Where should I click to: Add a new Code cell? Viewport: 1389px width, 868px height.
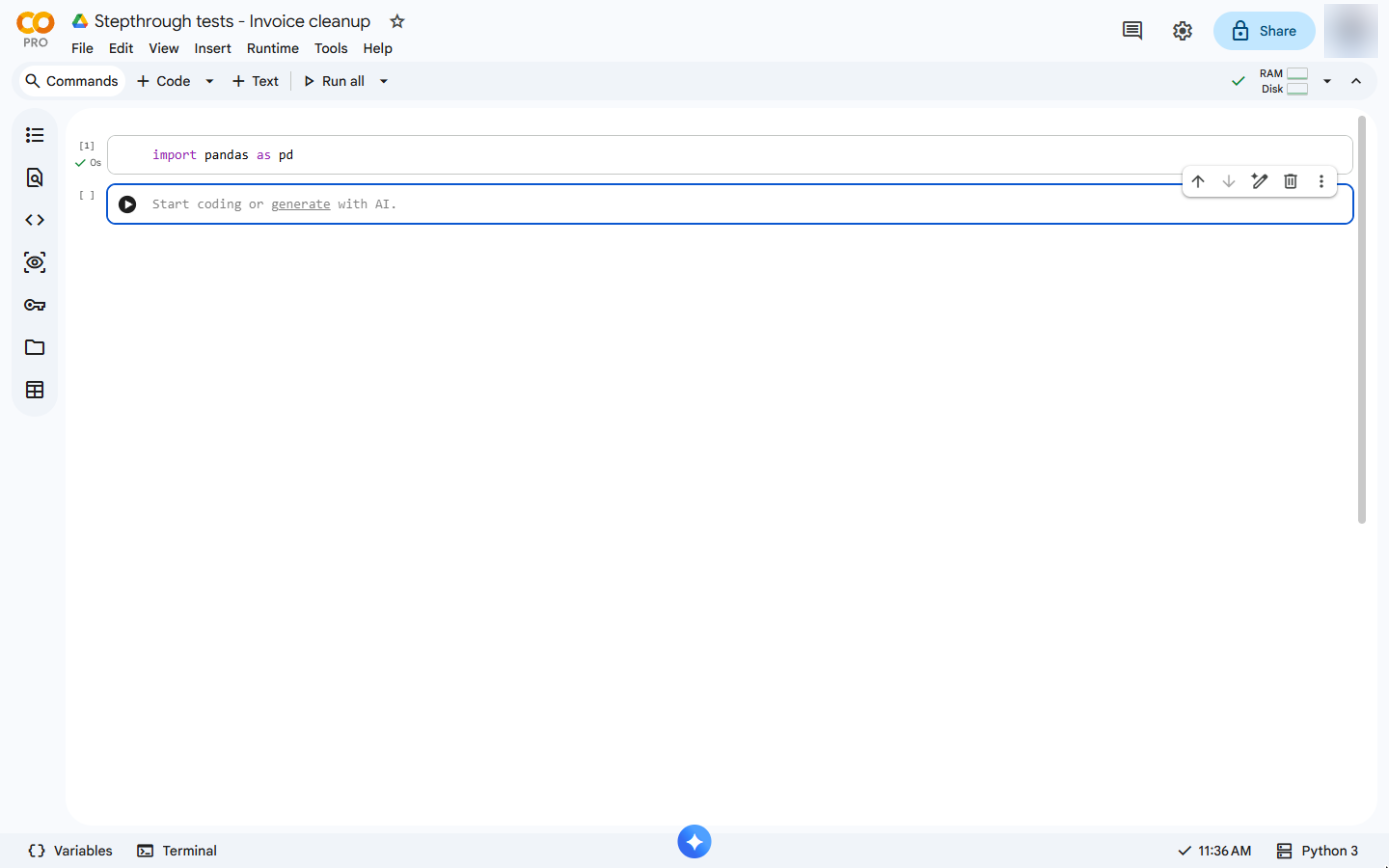point(163,81)
